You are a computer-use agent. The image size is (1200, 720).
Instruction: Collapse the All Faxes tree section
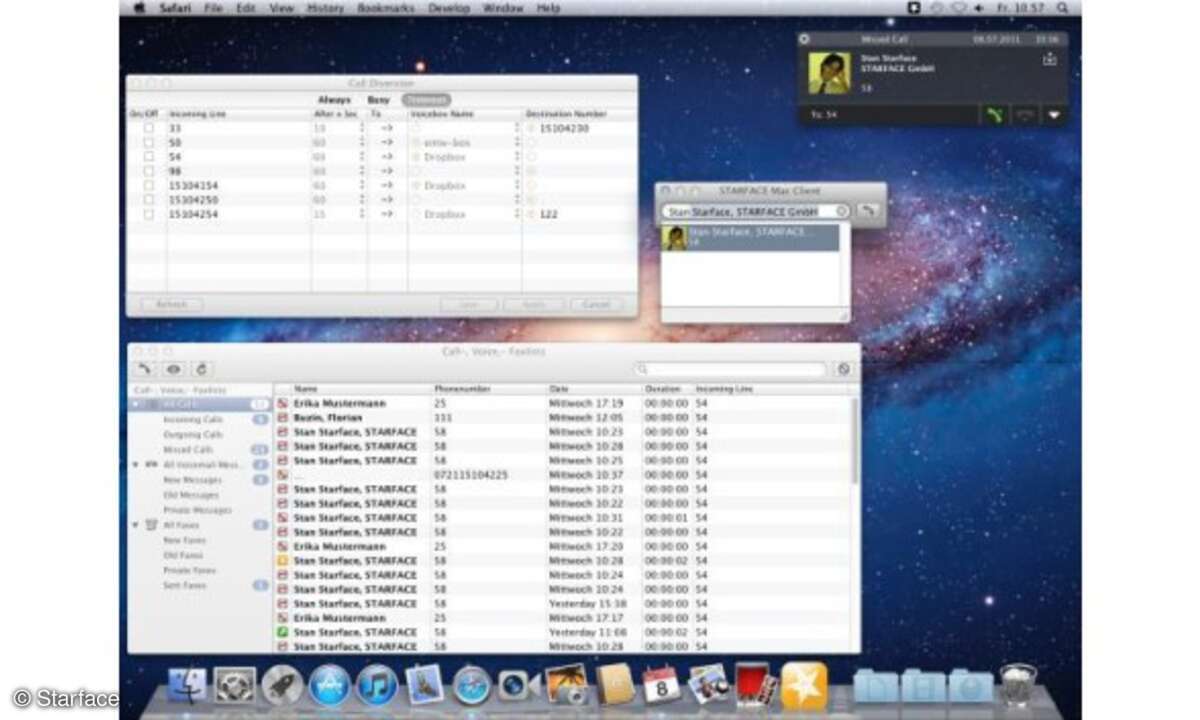click(136, 524)
